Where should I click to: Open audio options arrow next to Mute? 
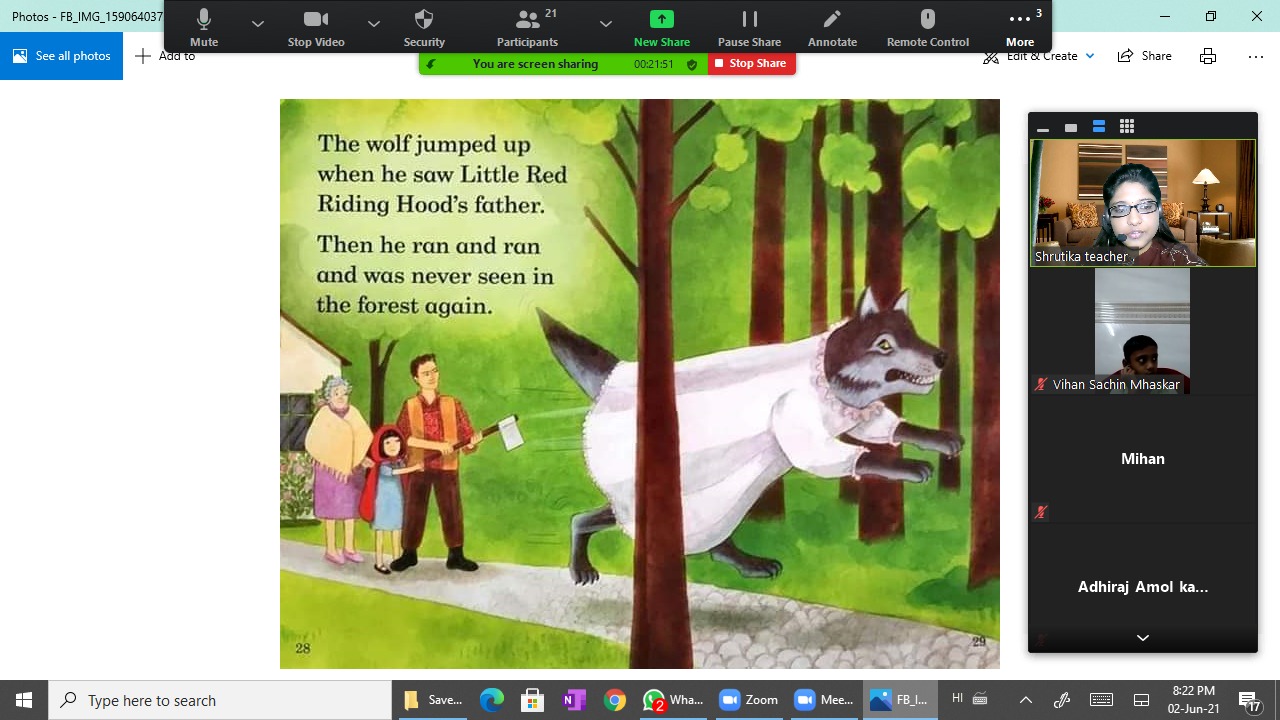pyautogui.click(x=257, y=23)
